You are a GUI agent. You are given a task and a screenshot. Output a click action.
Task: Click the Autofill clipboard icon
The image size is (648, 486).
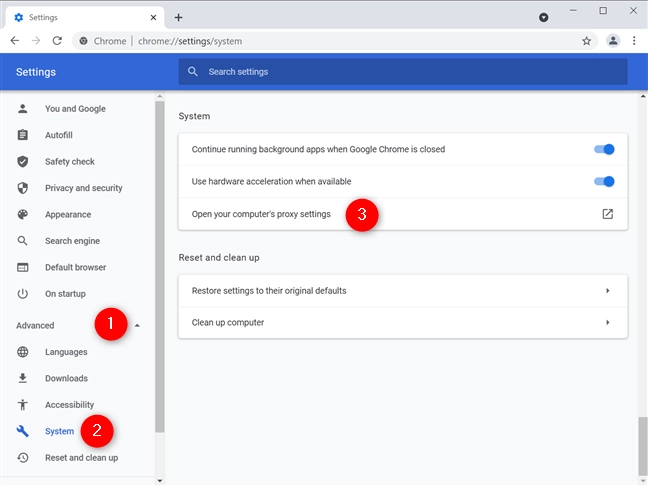(x=23, y=135)
